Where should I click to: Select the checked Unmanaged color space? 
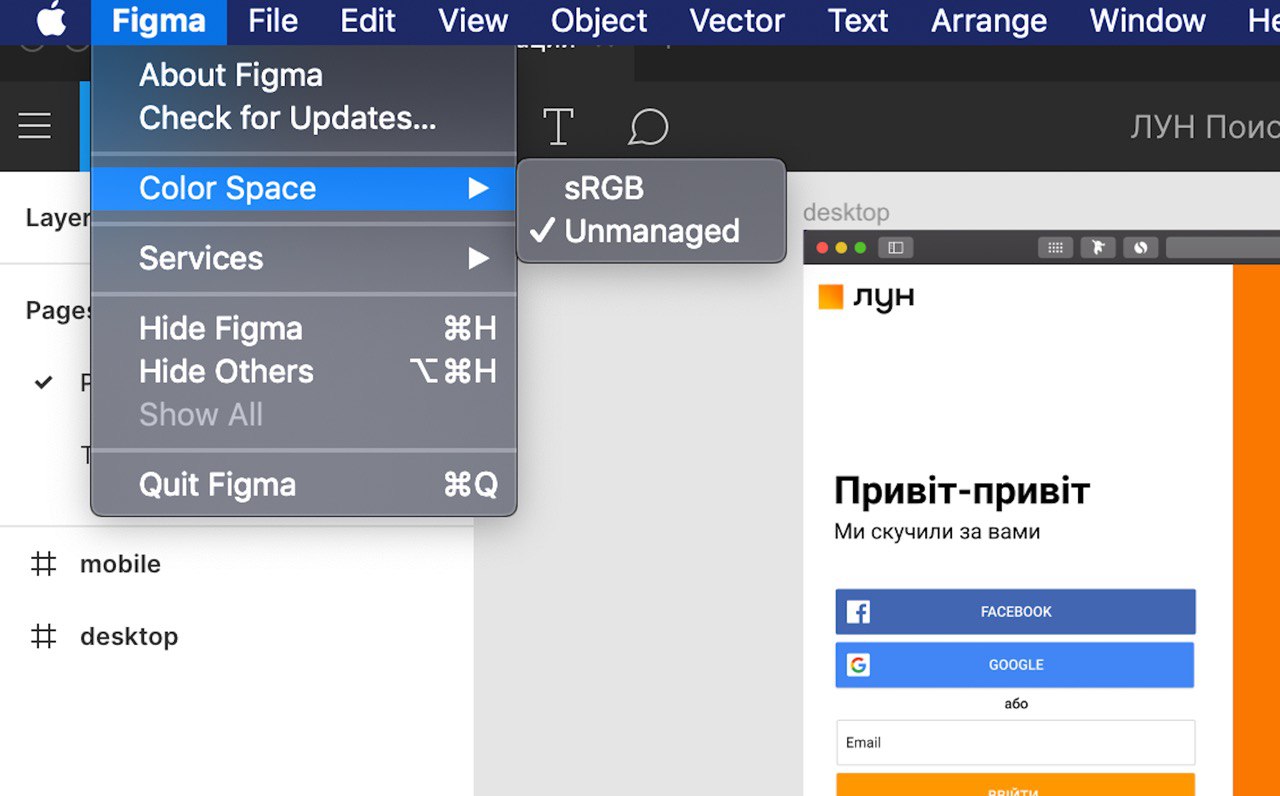[x=651, y=231]
